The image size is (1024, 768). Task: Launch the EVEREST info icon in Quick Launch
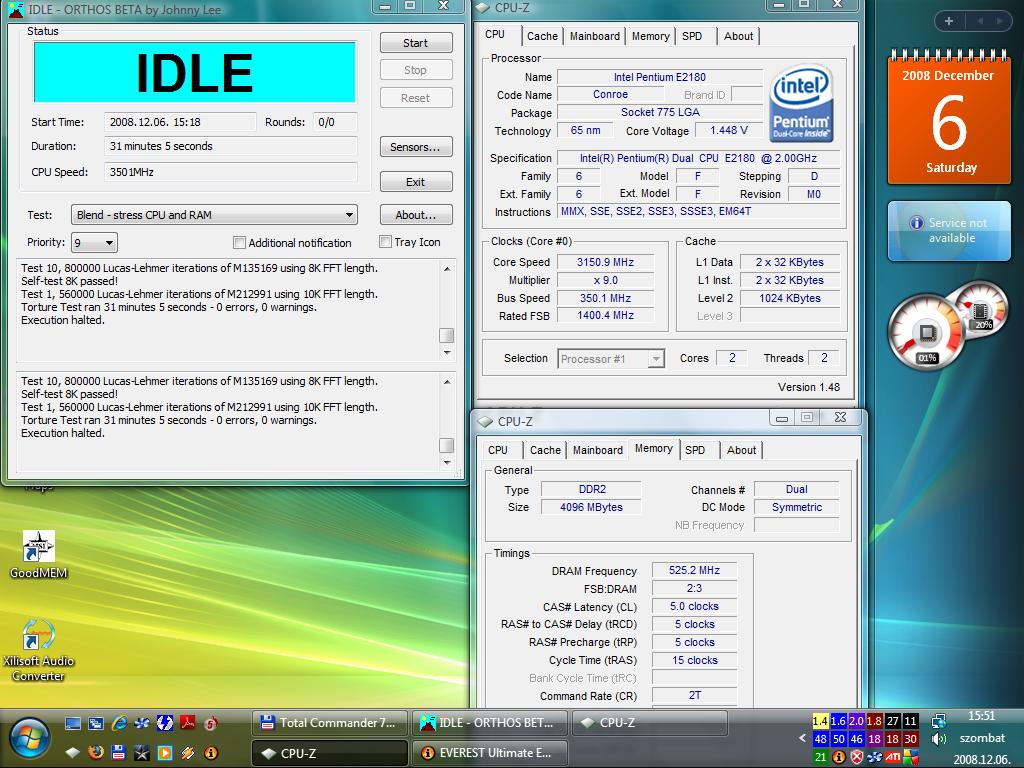pyautogui.click(x=211, y=752)
